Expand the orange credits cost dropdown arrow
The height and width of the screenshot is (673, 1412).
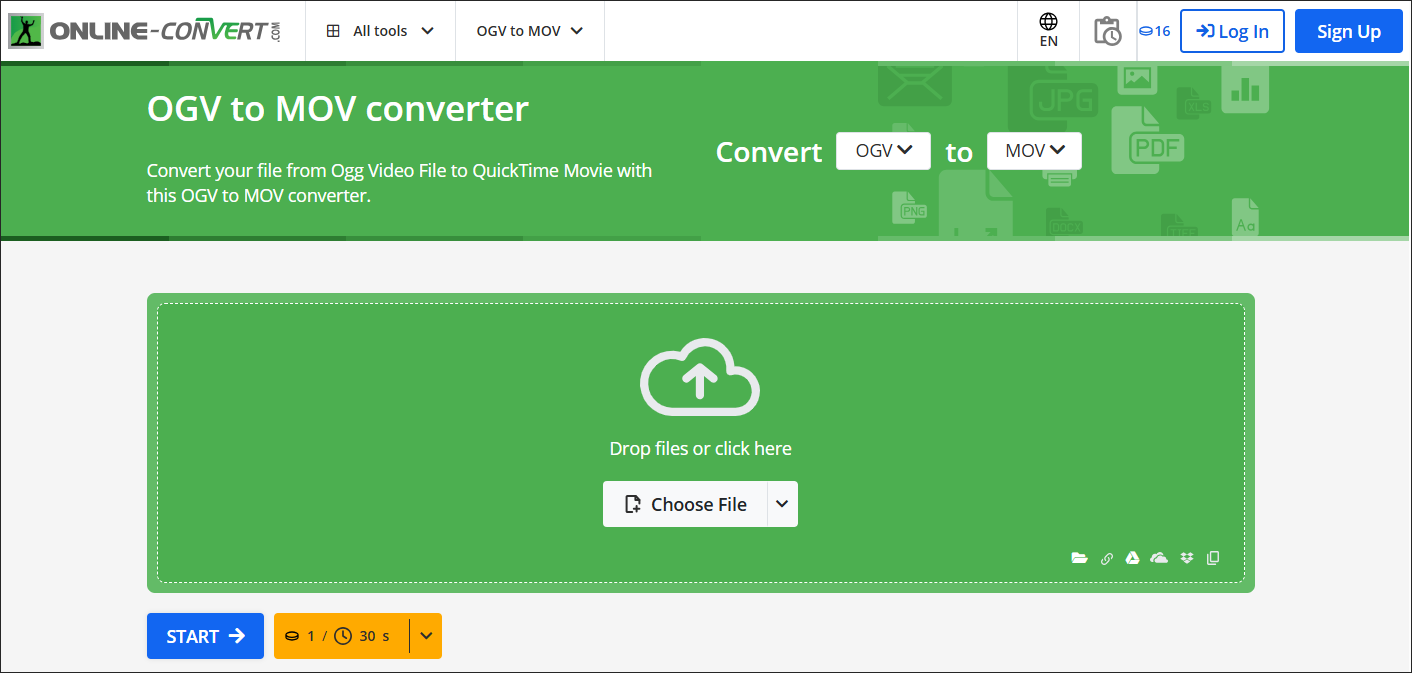pos(426,636)
